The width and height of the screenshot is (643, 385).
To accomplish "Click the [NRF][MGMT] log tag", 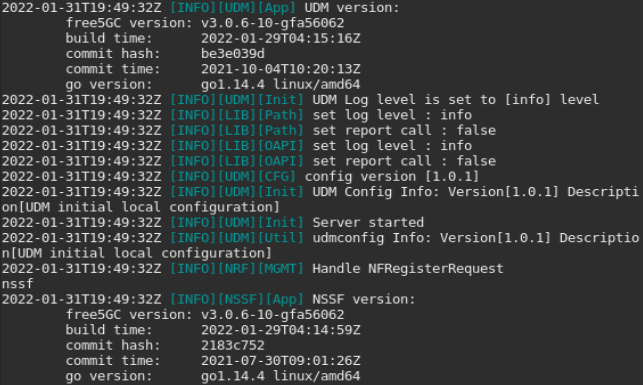I will [x=261, y=269].
